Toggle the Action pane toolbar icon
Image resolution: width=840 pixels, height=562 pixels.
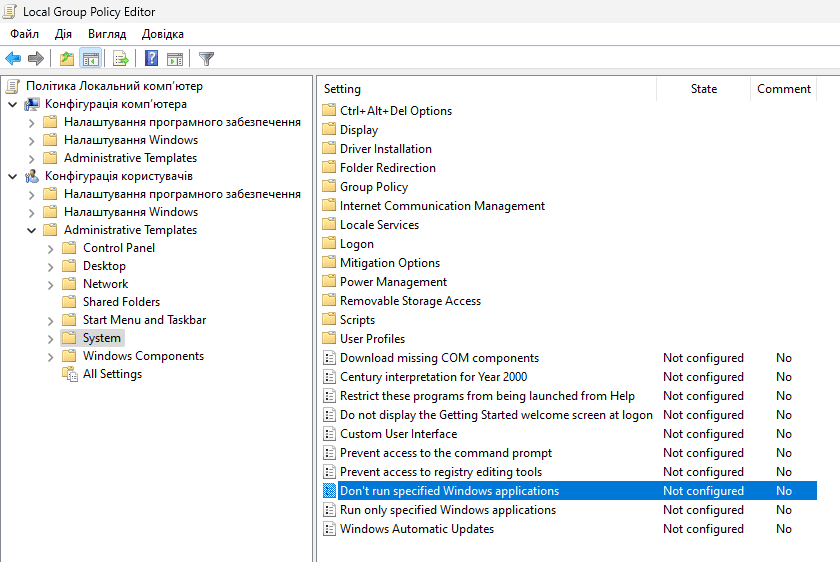175,59
